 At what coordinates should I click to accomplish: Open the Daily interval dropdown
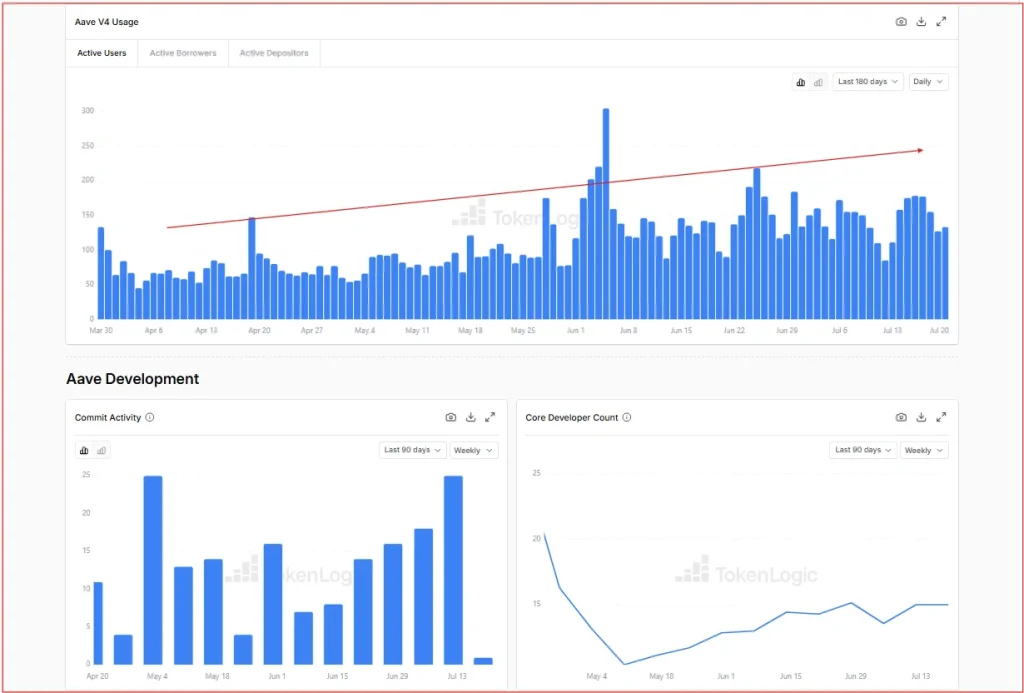tap(929, 82)
